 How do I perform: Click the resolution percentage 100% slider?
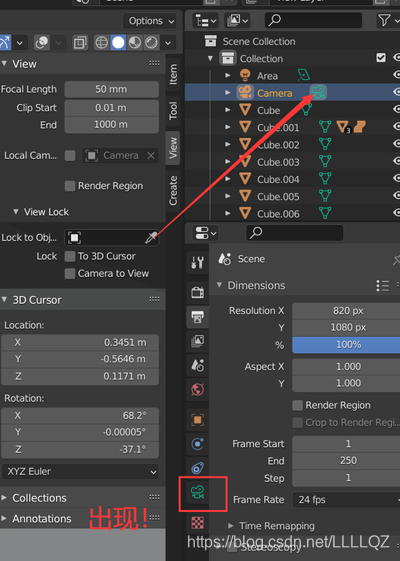coord(346,345)
